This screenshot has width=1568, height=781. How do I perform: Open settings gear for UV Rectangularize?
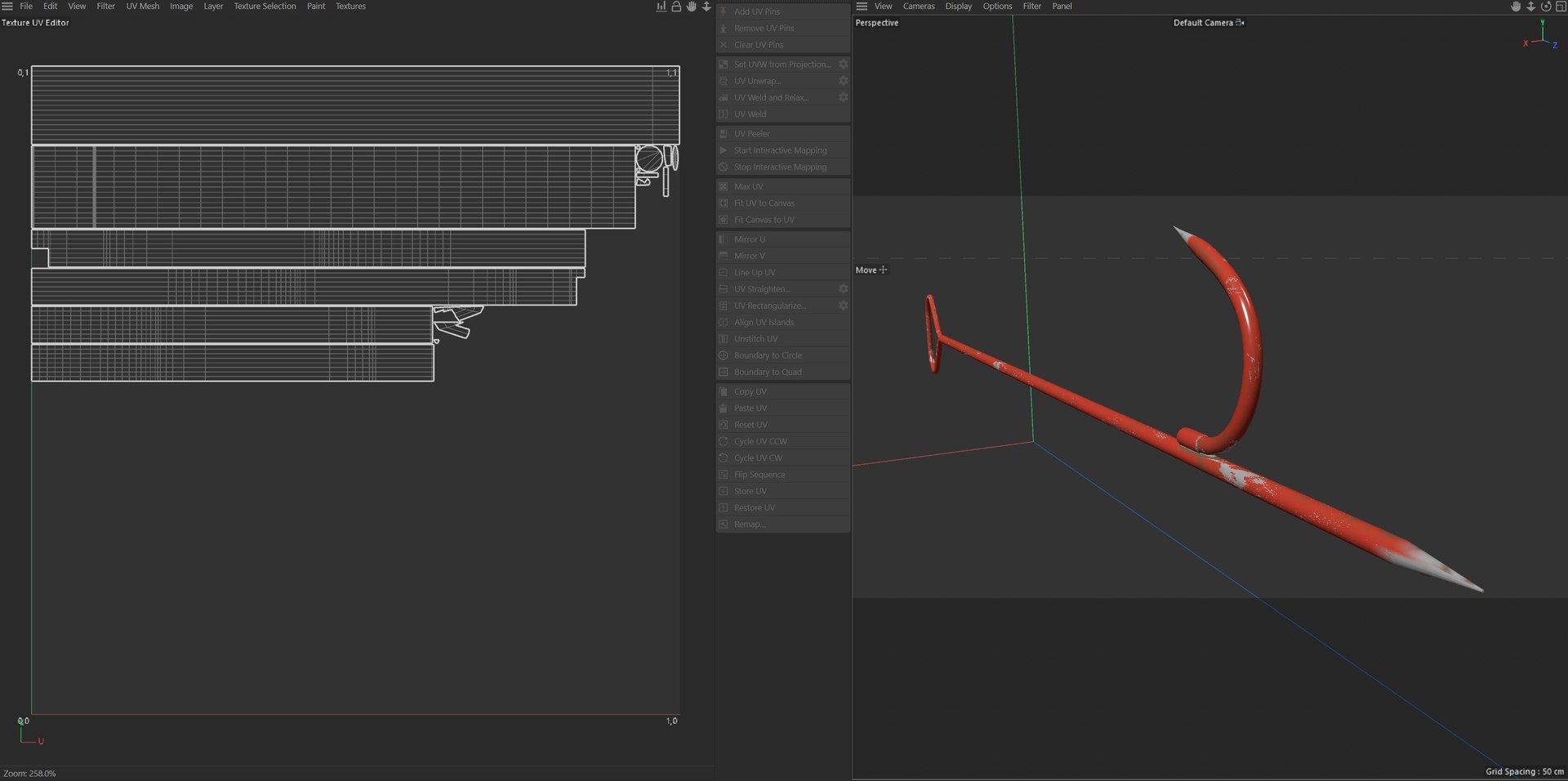[844, 306]
